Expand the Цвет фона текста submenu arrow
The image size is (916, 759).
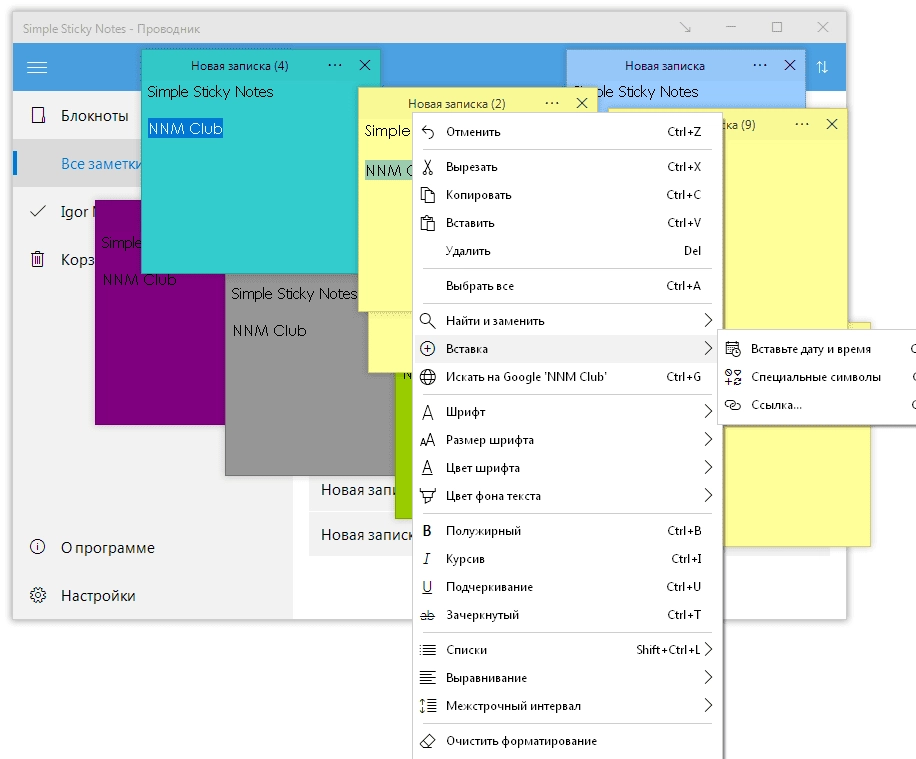point(708,495)
